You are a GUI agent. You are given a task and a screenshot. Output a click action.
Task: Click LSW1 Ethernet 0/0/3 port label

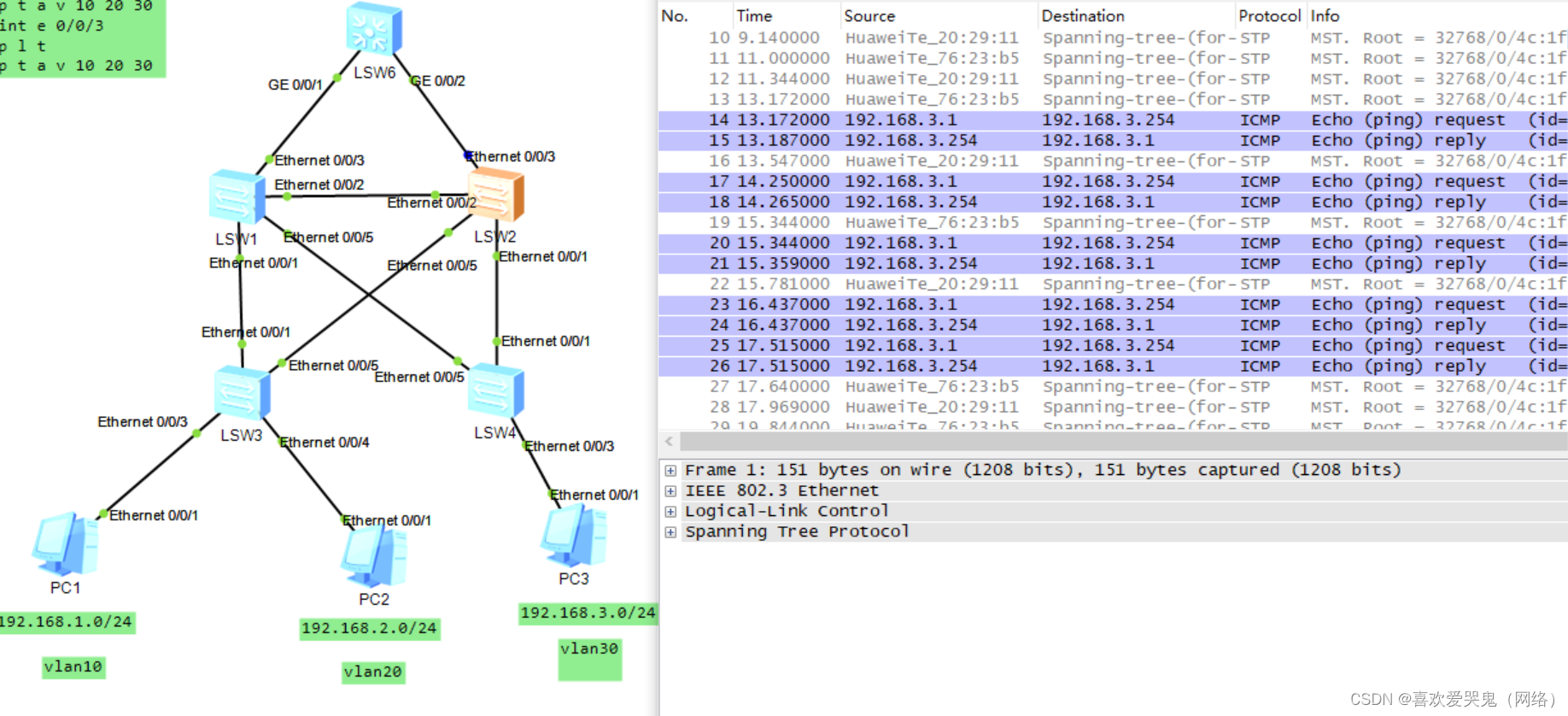pyautogui.click(x=319, y=161)
